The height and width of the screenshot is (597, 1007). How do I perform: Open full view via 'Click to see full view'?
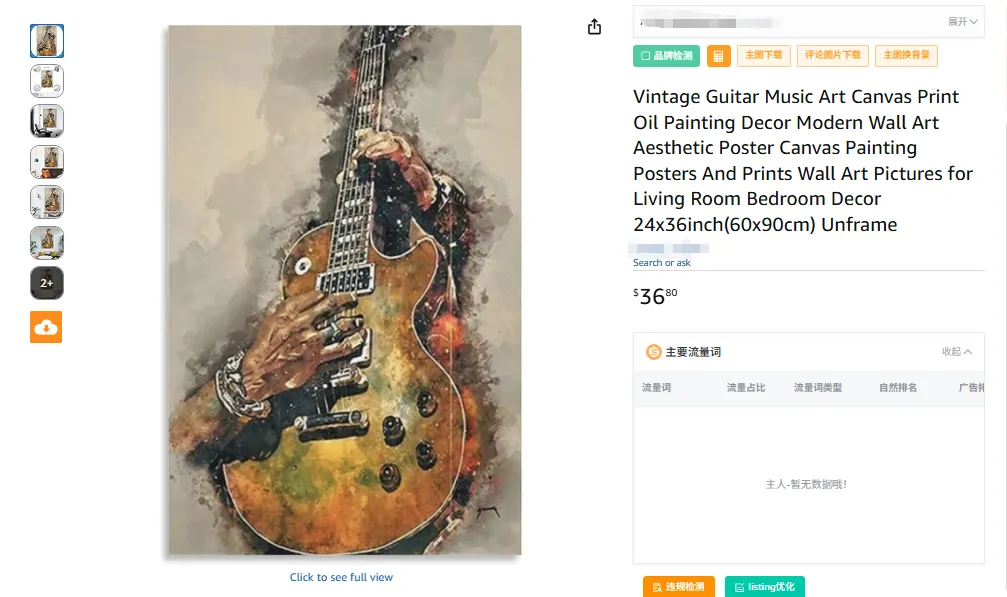tap(342, 577)
